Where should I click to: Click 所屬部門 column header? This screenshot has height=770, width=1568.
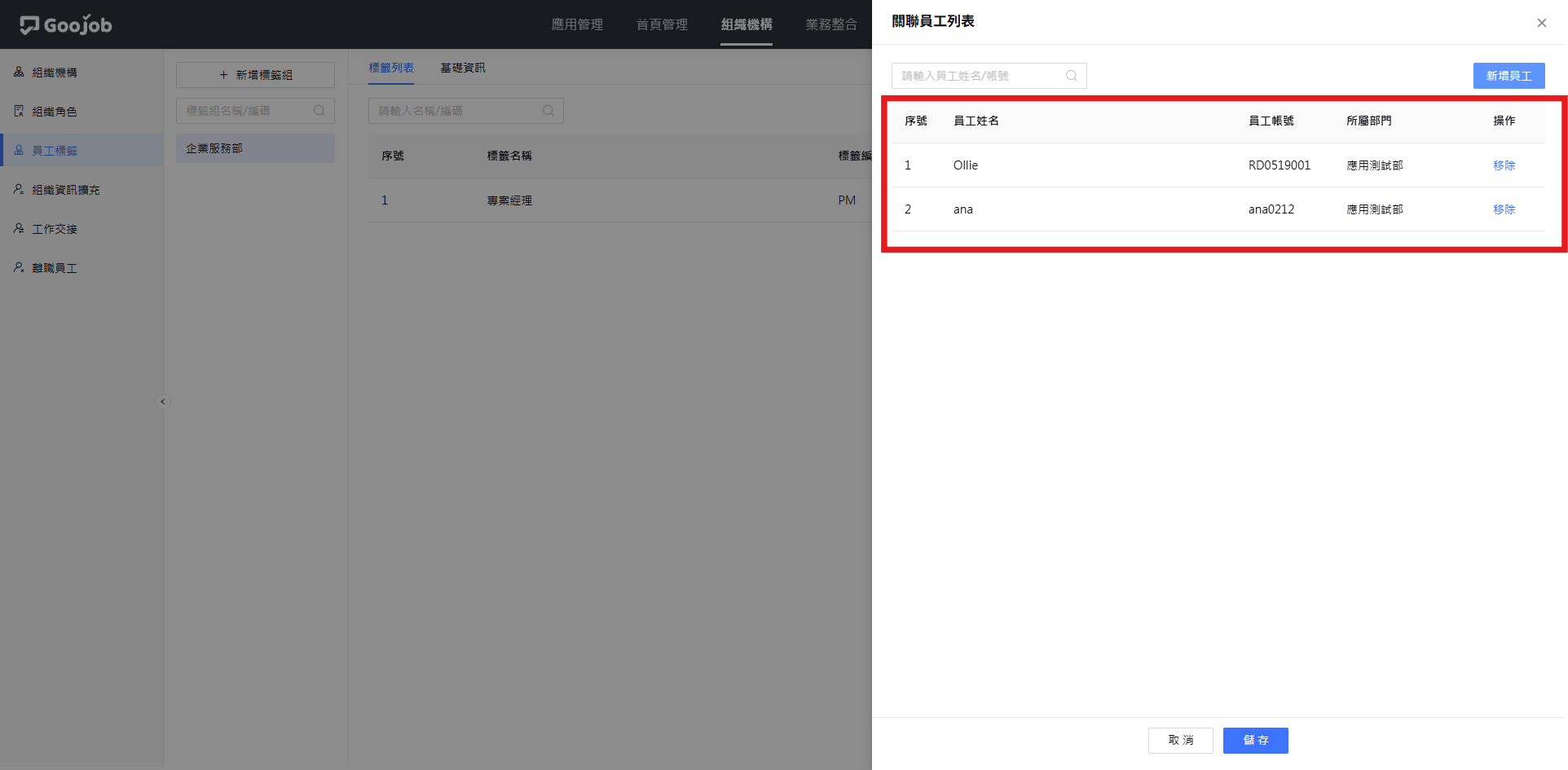1369,121
